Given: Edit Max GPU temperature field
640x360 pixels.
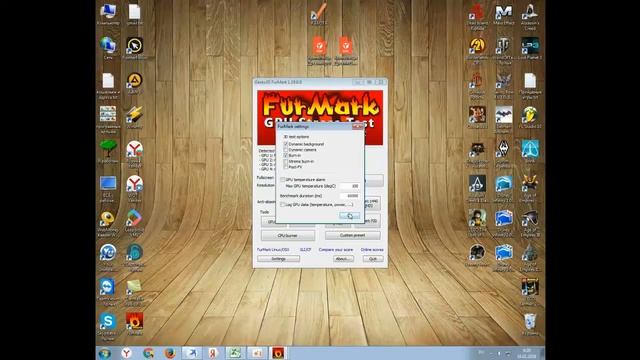Looking at the screenshot, I should 350,186.
